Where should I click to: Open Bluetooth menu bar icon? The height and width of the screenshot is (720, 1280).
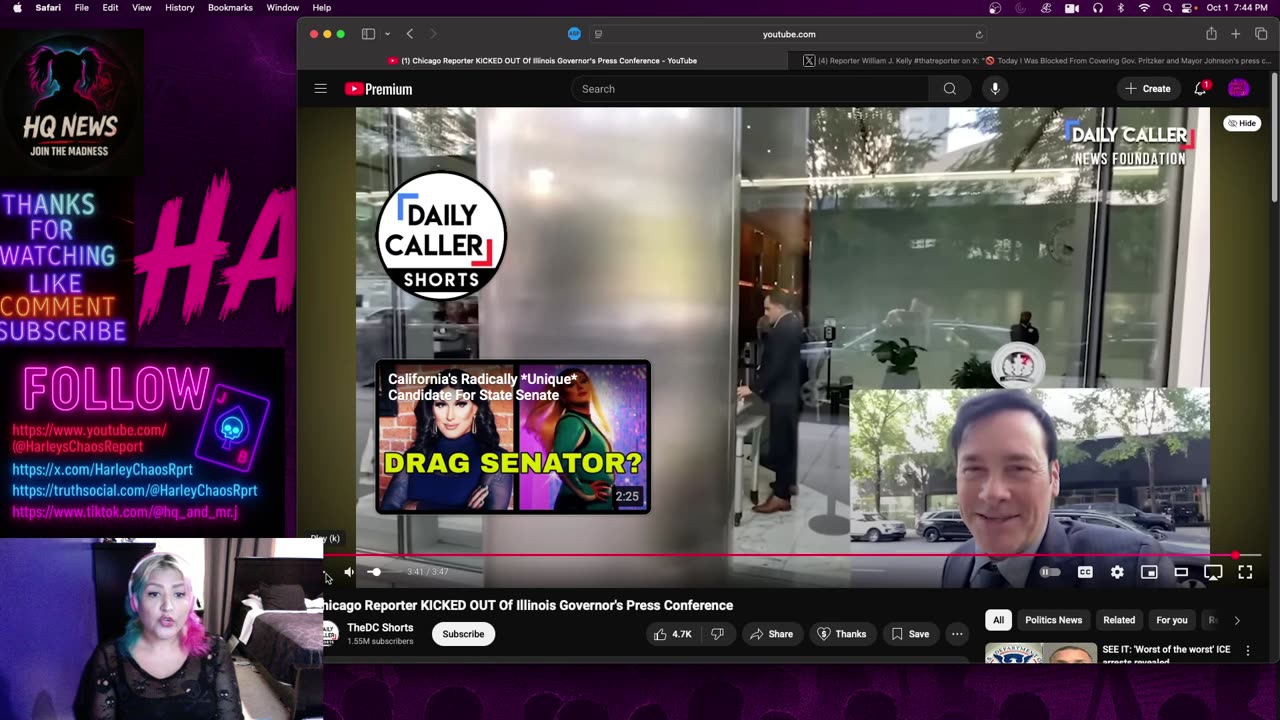point(1121,8)
